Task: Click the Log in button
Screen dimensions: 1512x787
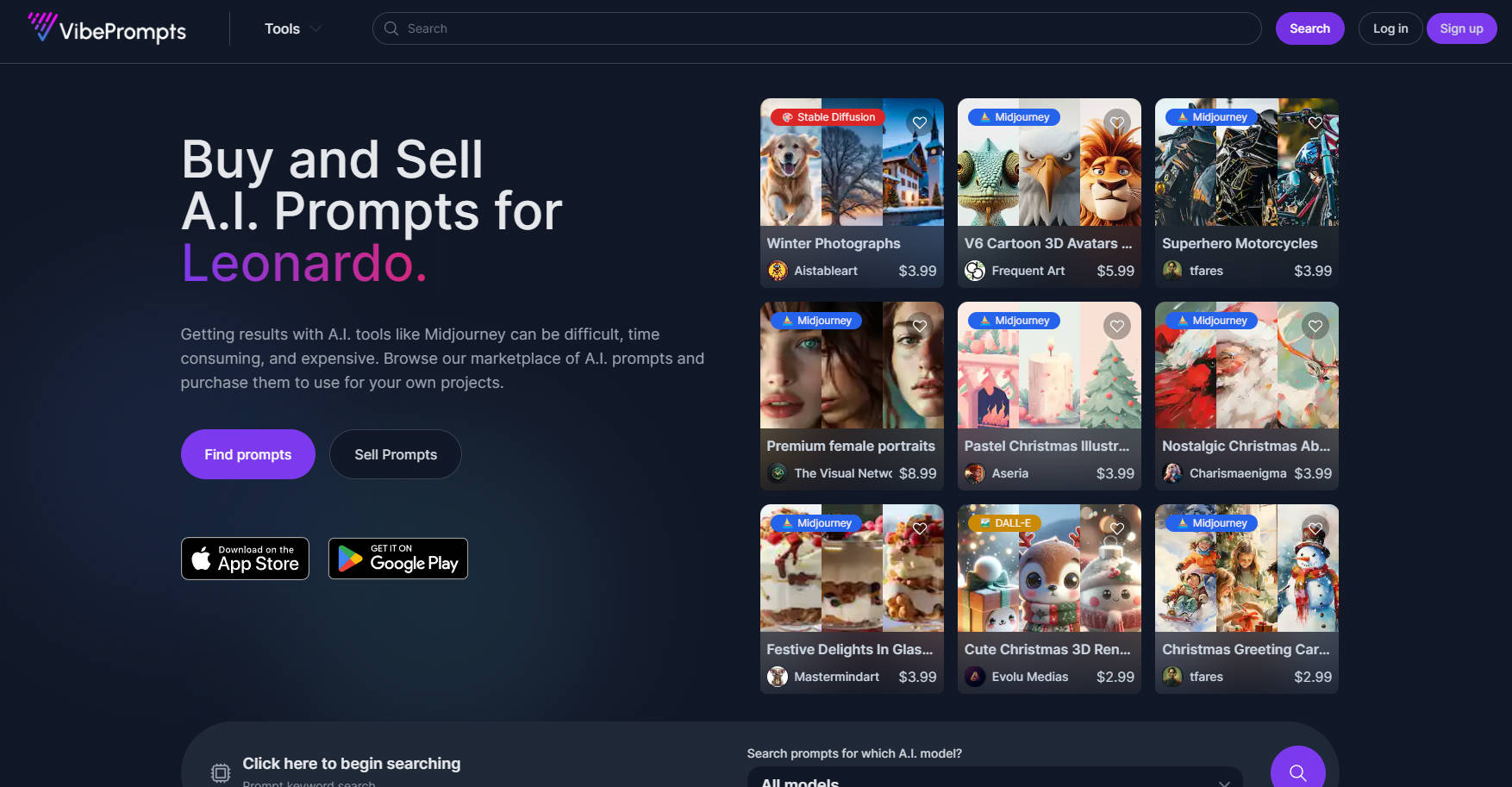Action: 1390,28
